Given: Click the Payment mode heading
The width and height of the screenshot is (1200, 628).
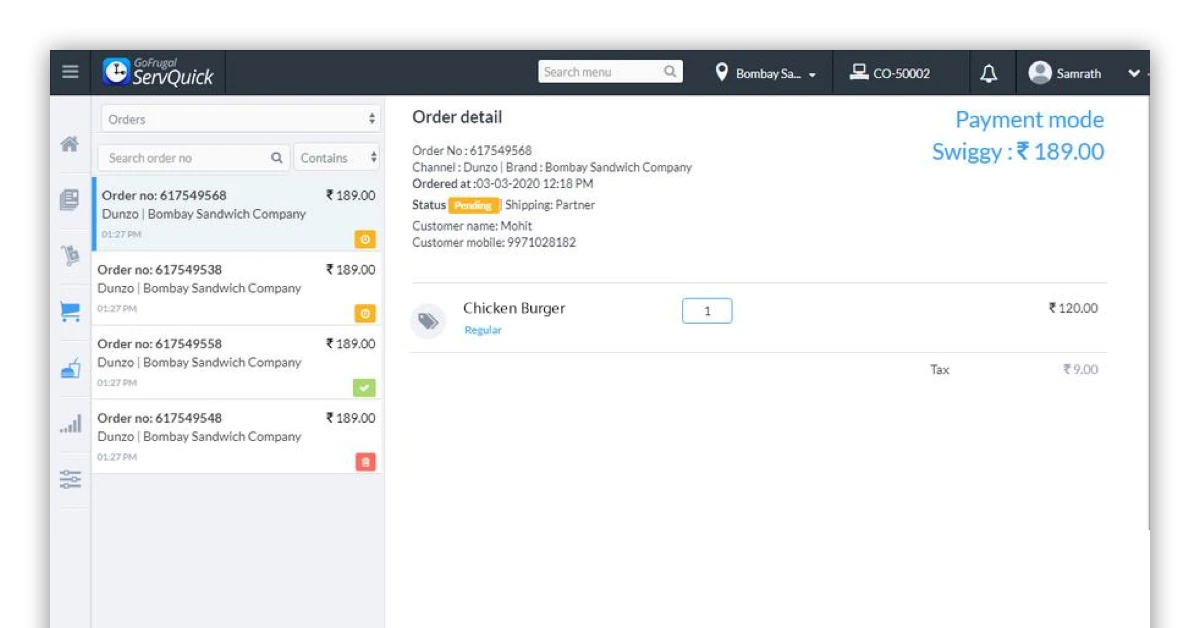Looking at the screenshot, I should tap(1030, 120).
